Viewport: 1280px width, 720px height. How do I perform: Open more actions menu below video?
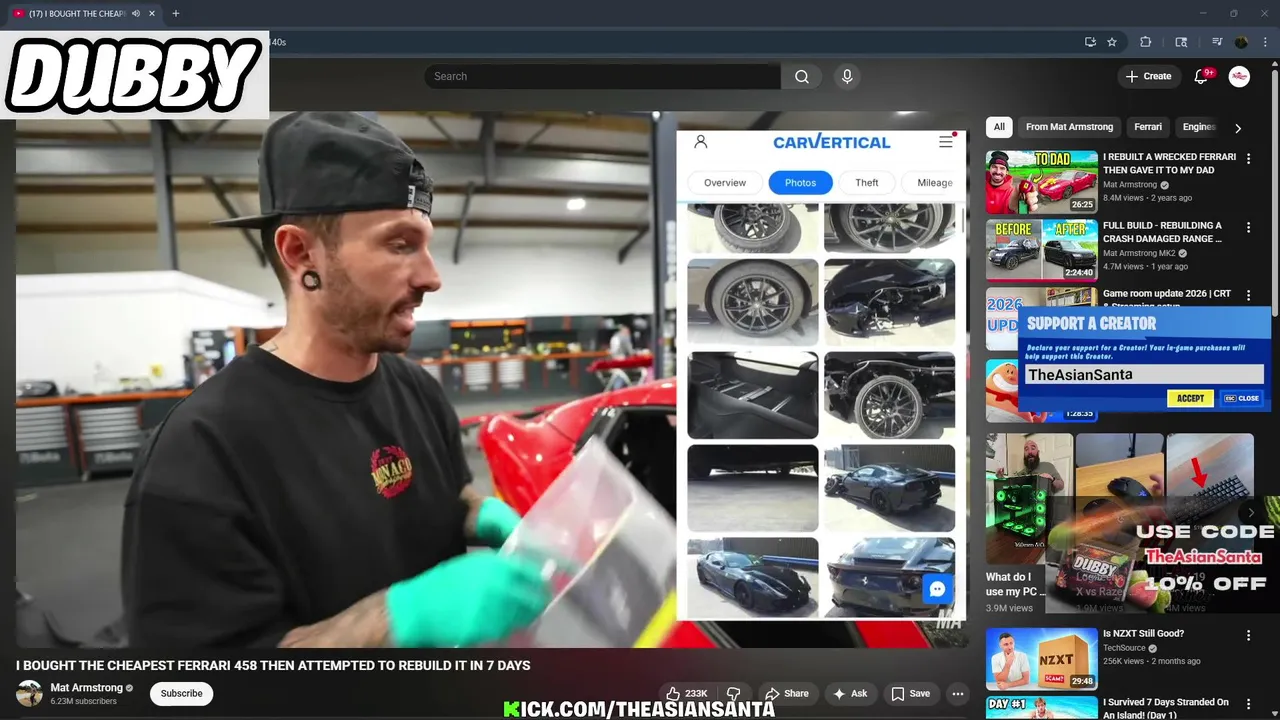pos(957,693)
